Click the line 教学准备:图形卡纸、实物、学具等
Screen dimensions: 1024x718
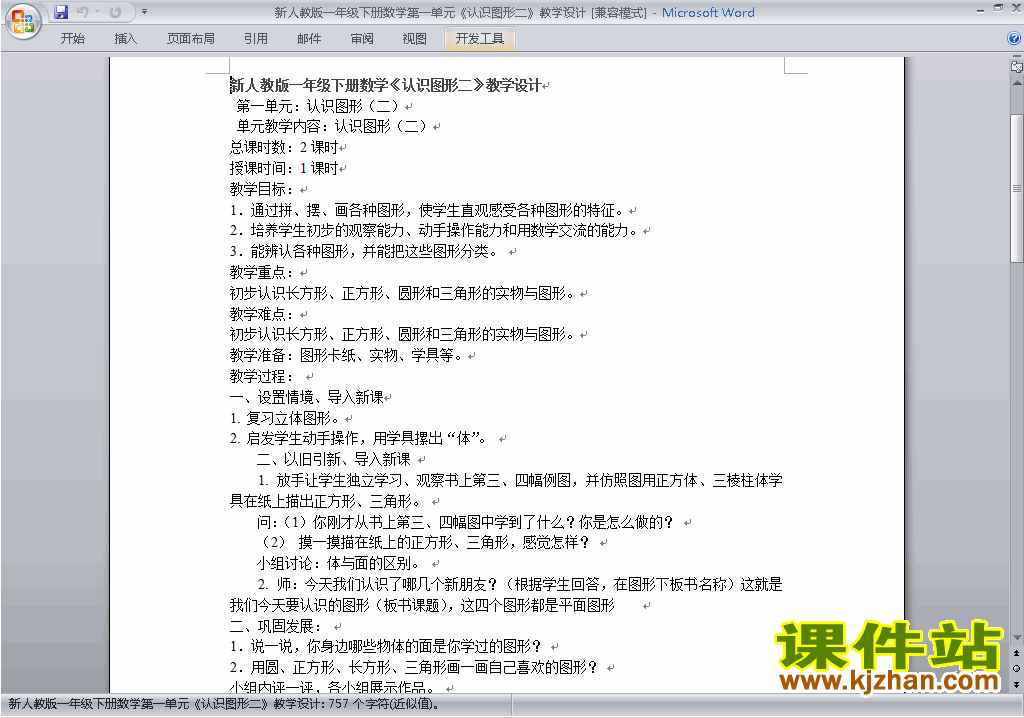tap(346, 355)
